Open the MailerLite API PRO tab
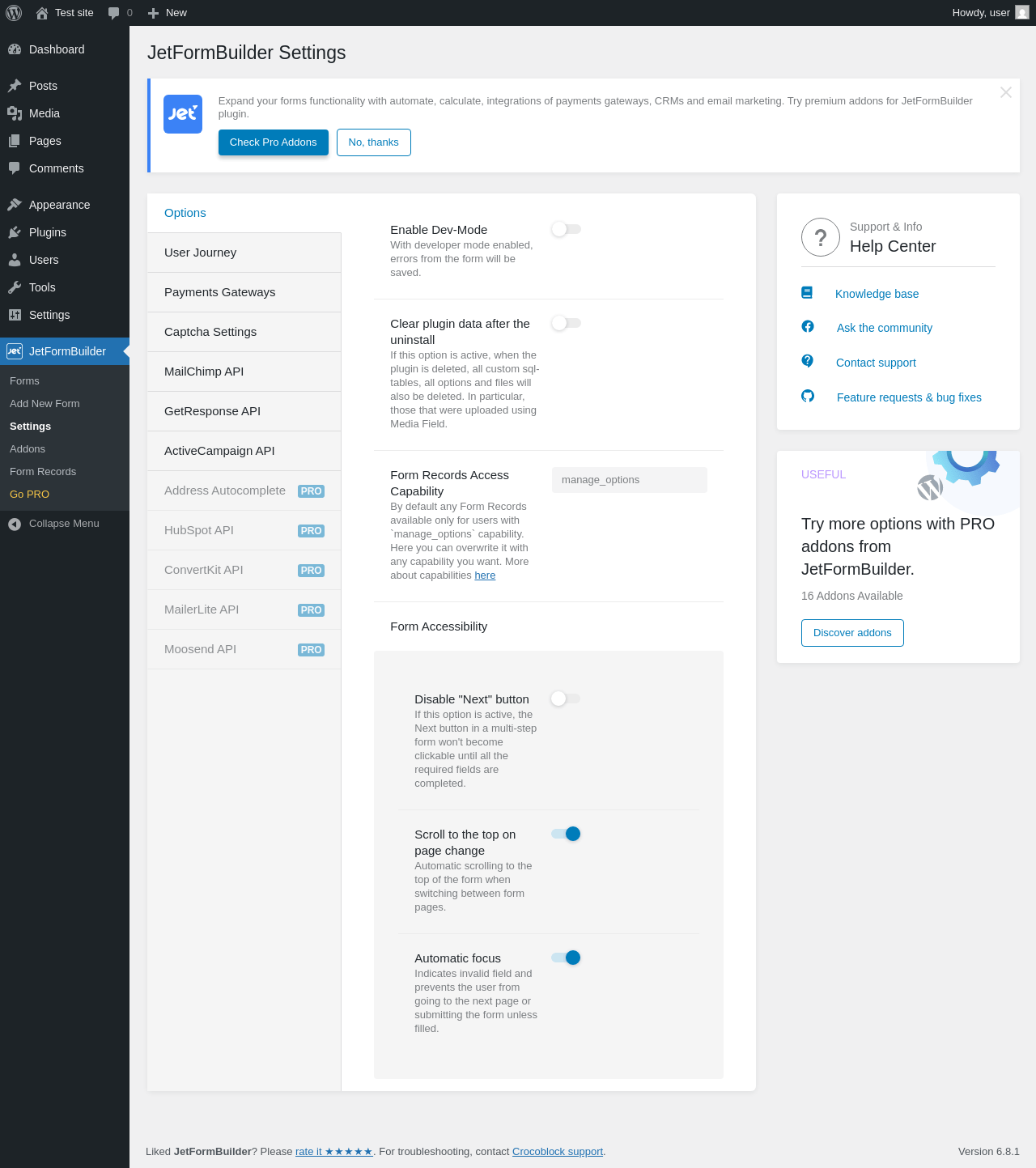This screenshot has height=1168, width=1036. point(244,609)
